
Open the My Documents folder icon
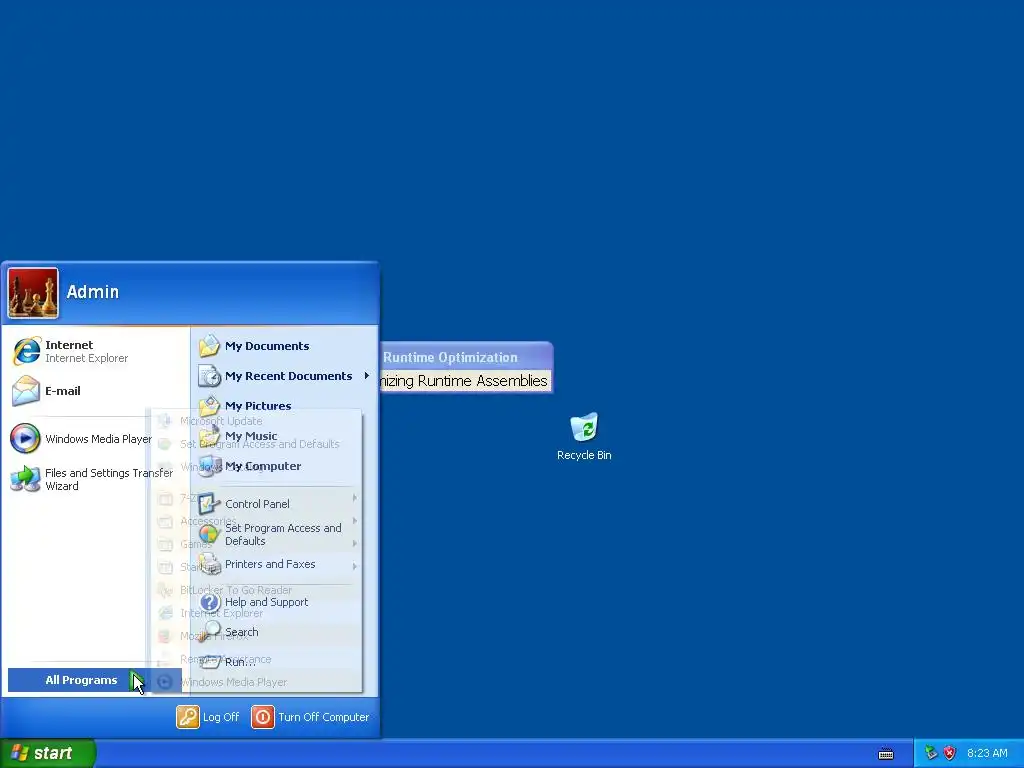click(210, 345)
